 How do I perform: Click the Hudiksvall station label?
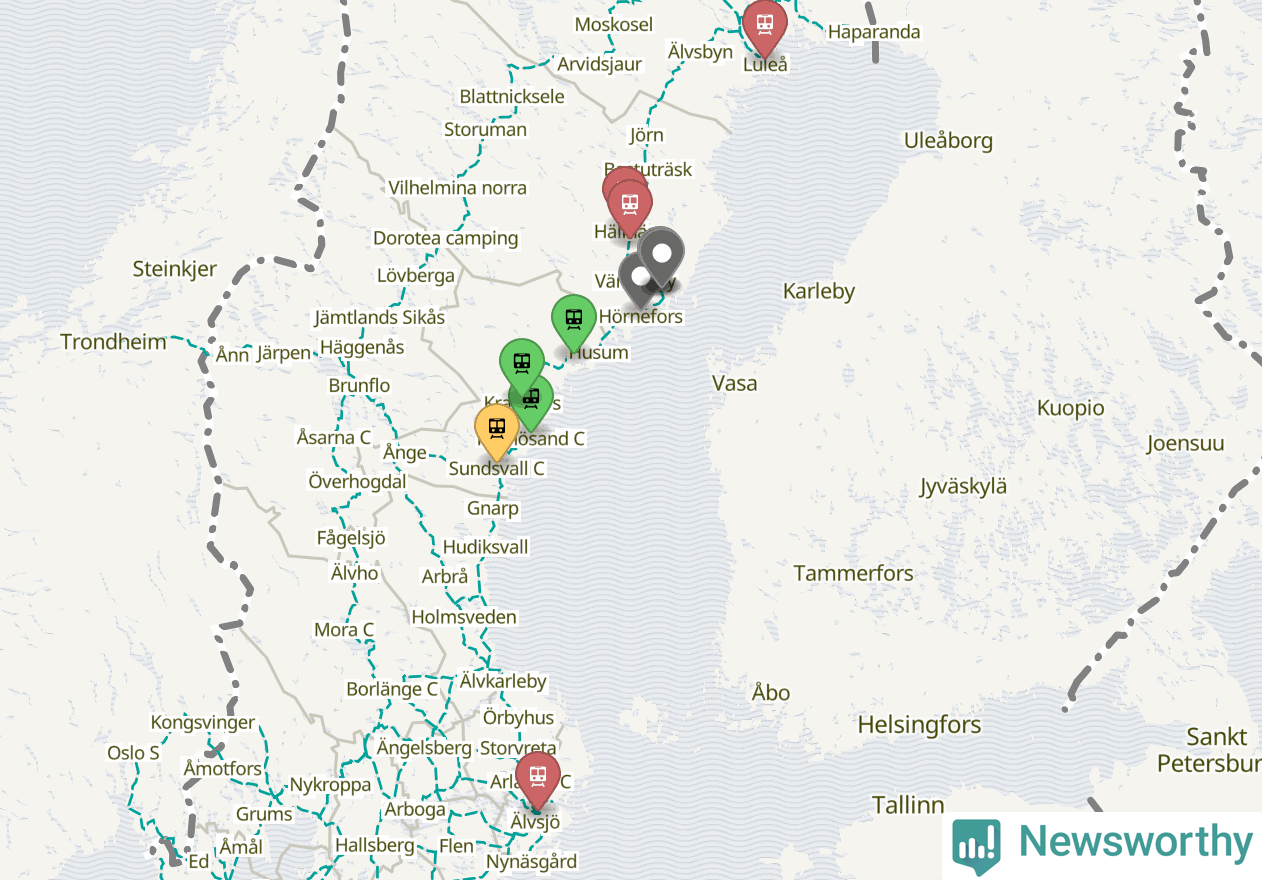click(x=485, y=547)
